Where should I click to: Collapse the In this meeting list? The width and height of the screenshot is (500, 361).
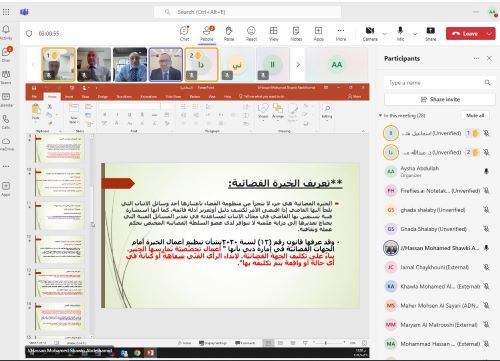(380, 115)
